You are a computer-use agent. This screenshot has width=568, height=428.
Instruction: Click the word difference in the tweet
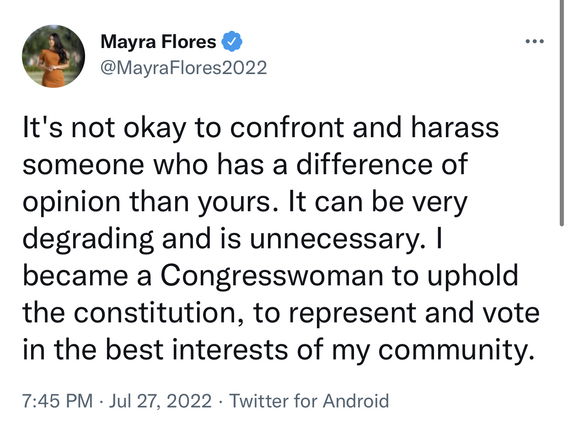[x=364, y=164]
